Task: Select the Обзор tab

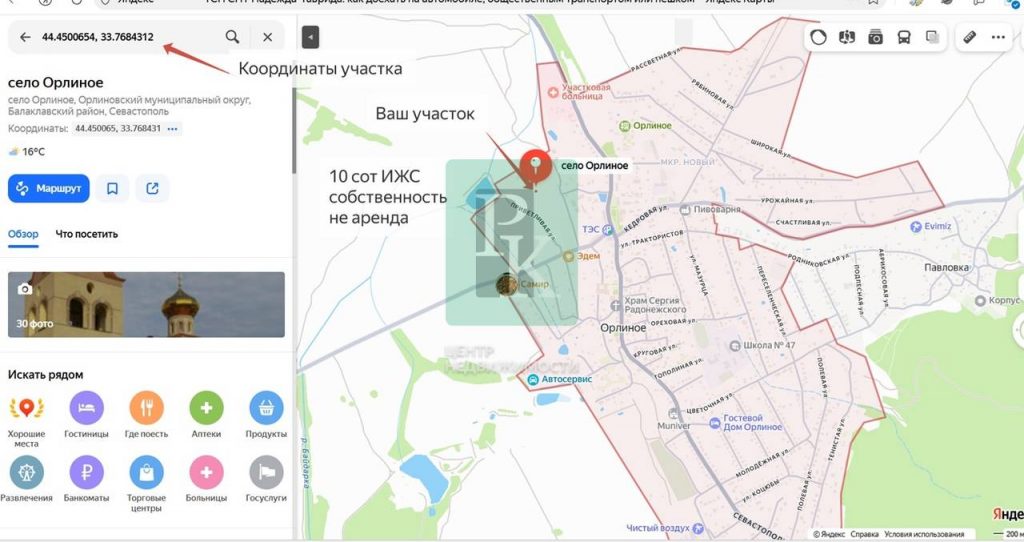Action: click(x=23, y=234)
